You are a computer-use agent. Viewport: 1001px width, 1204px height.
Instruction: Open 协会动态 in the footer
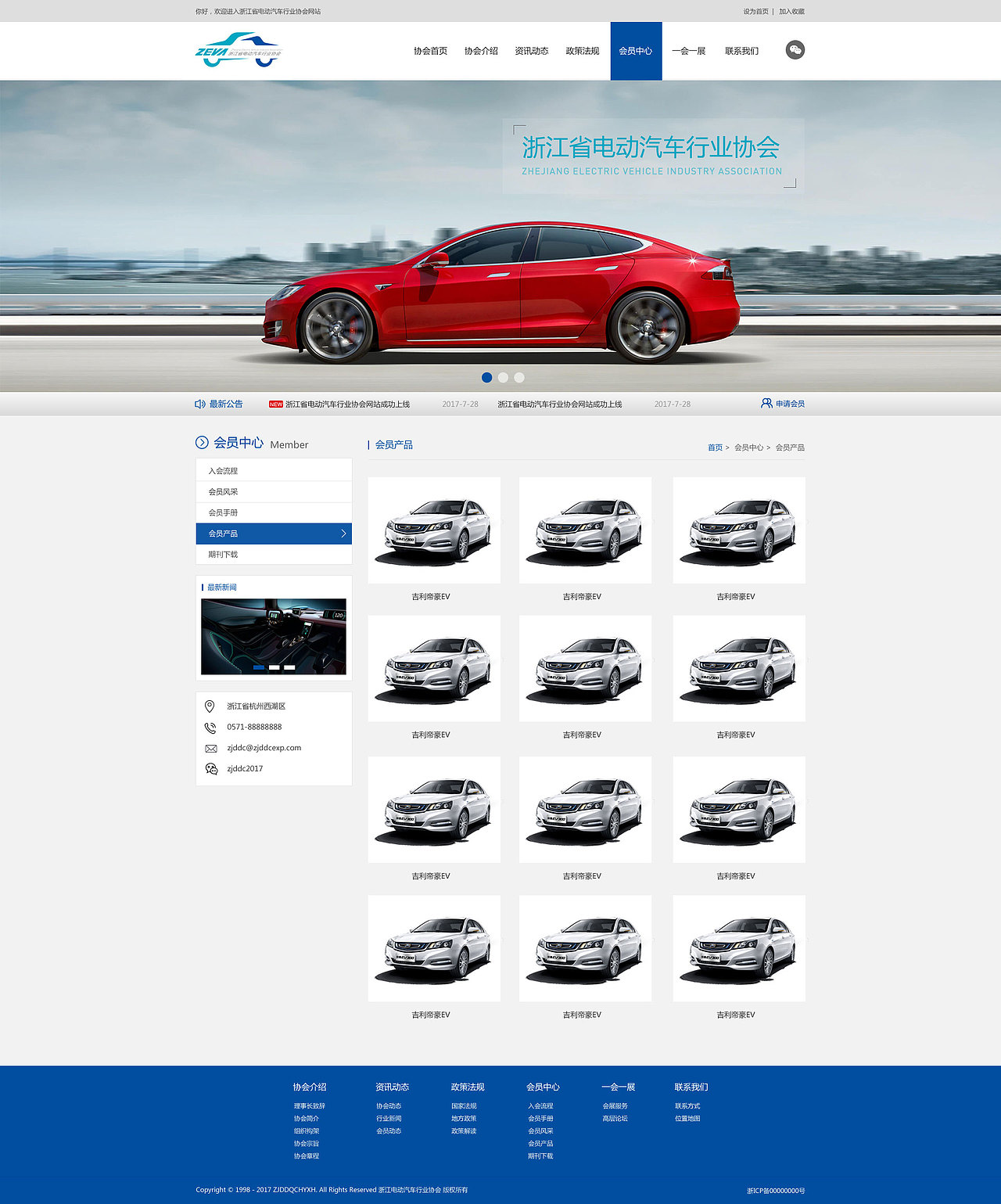click(389, 1106)
